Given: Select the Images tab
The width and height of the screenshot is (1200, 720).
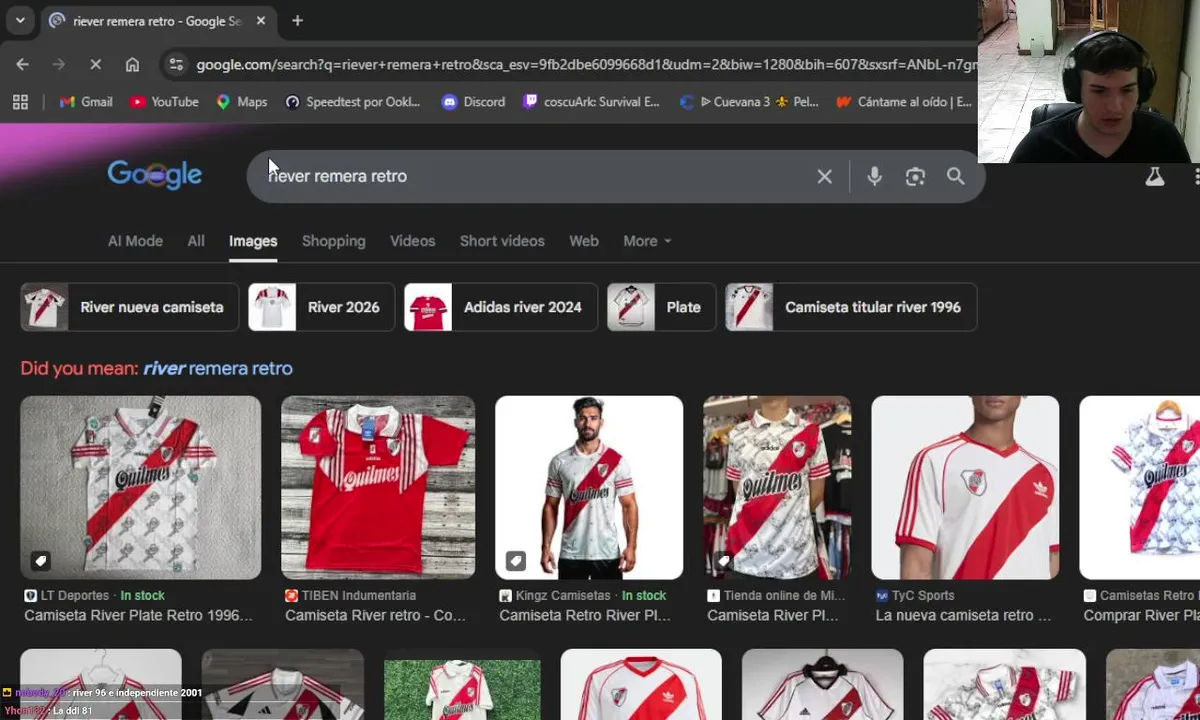Looking at the screenshot, I should 253,241.
